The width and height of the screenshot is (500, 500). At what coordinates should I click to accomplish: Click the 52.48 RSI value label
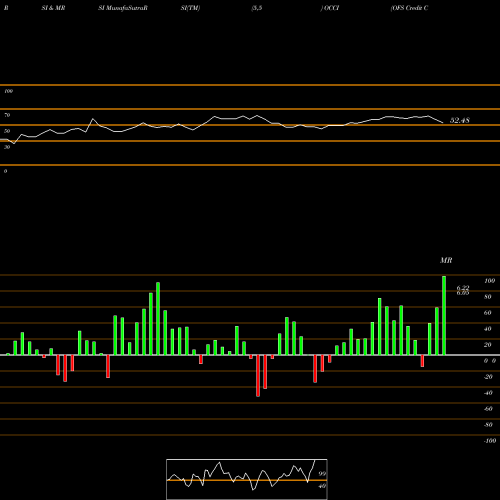coord(460,120)
